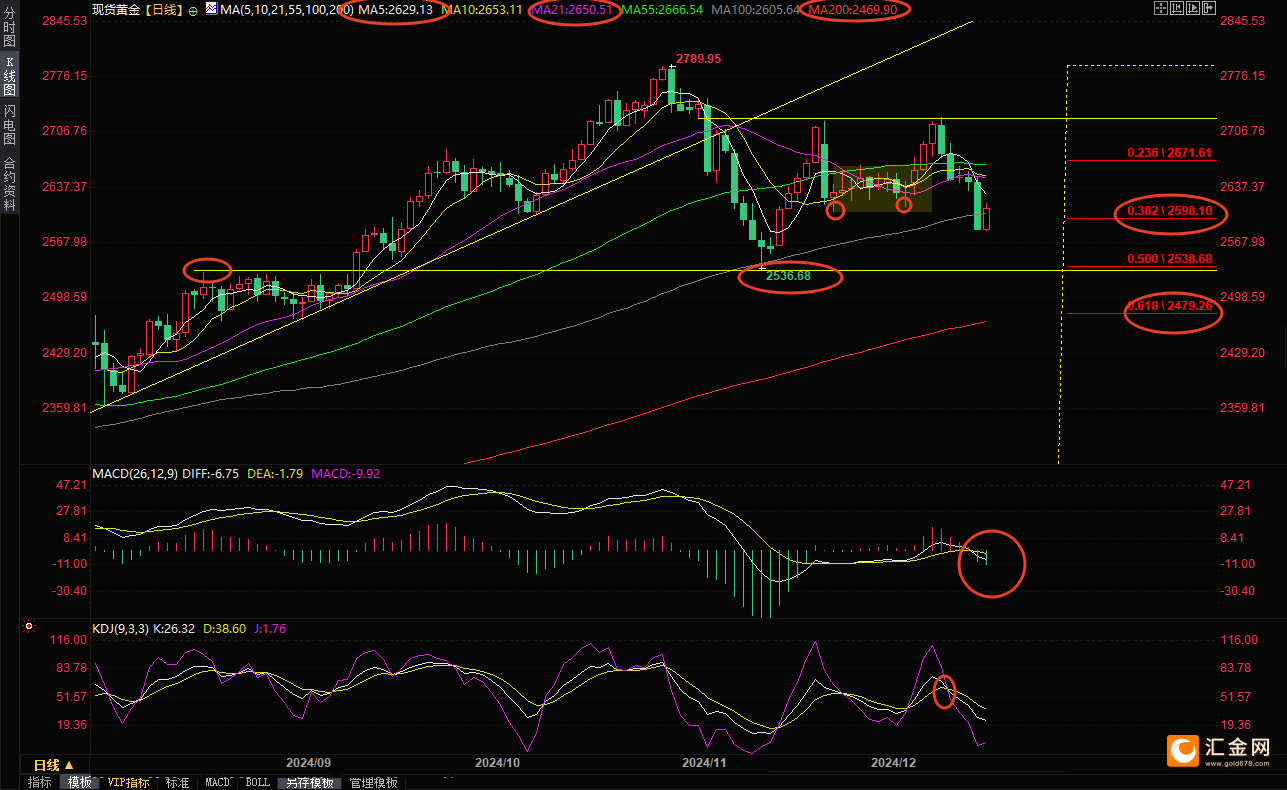This screenshot has width=1287, height=790.
Task: Click the 另存模板 button
Action: [x=309, y=782]
